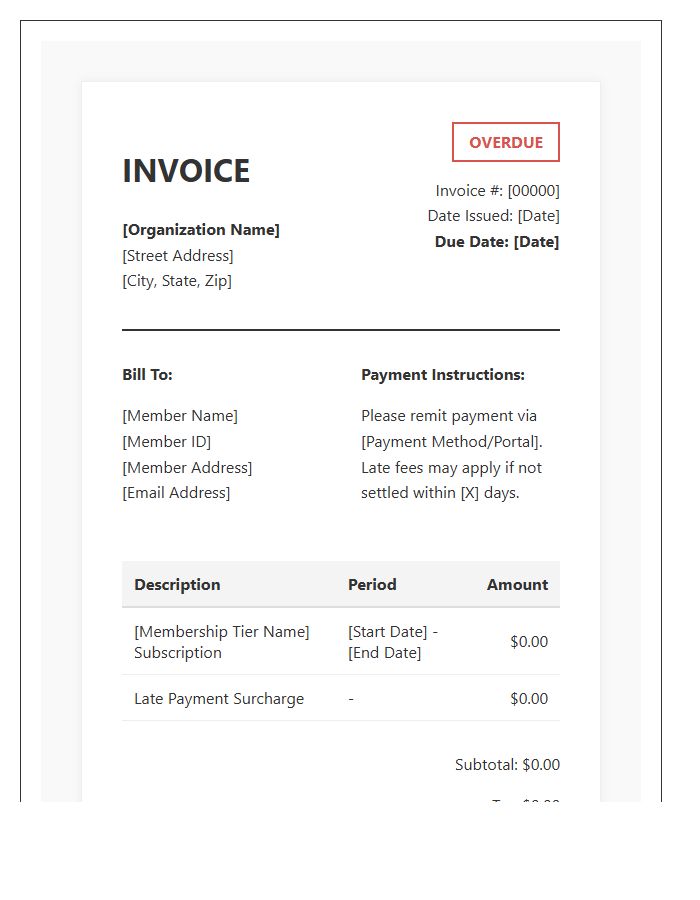Click the 'settled within [X] days' text
This screenshot has height=900, width=700.
tap(439, 492)
